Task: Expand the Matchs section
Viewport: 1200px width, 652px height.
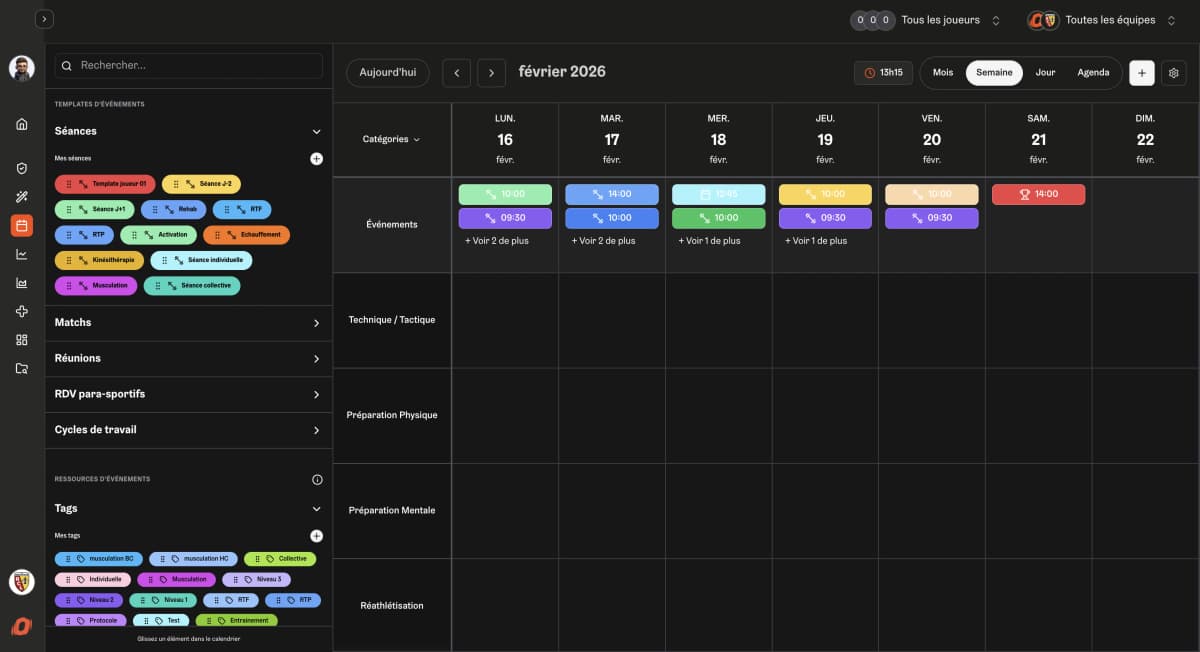Action: pyautogui.click(x=316, y=323)
